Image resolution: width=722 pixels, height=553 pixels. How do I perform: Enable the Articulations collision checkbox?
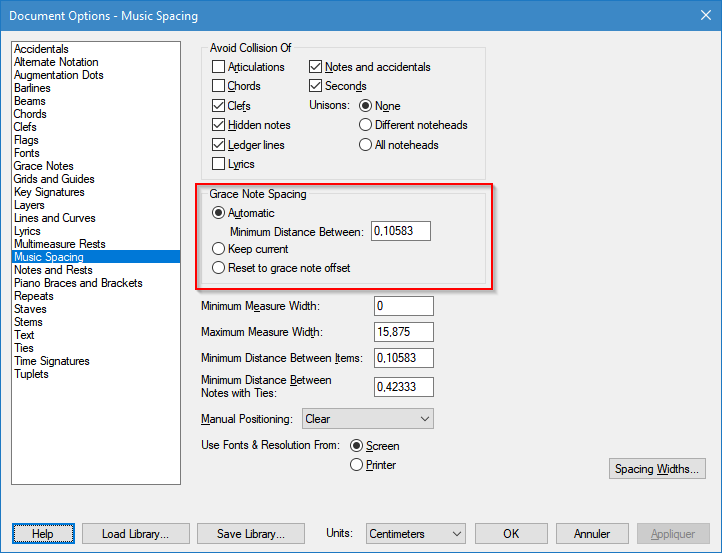(x=219, y=67)
